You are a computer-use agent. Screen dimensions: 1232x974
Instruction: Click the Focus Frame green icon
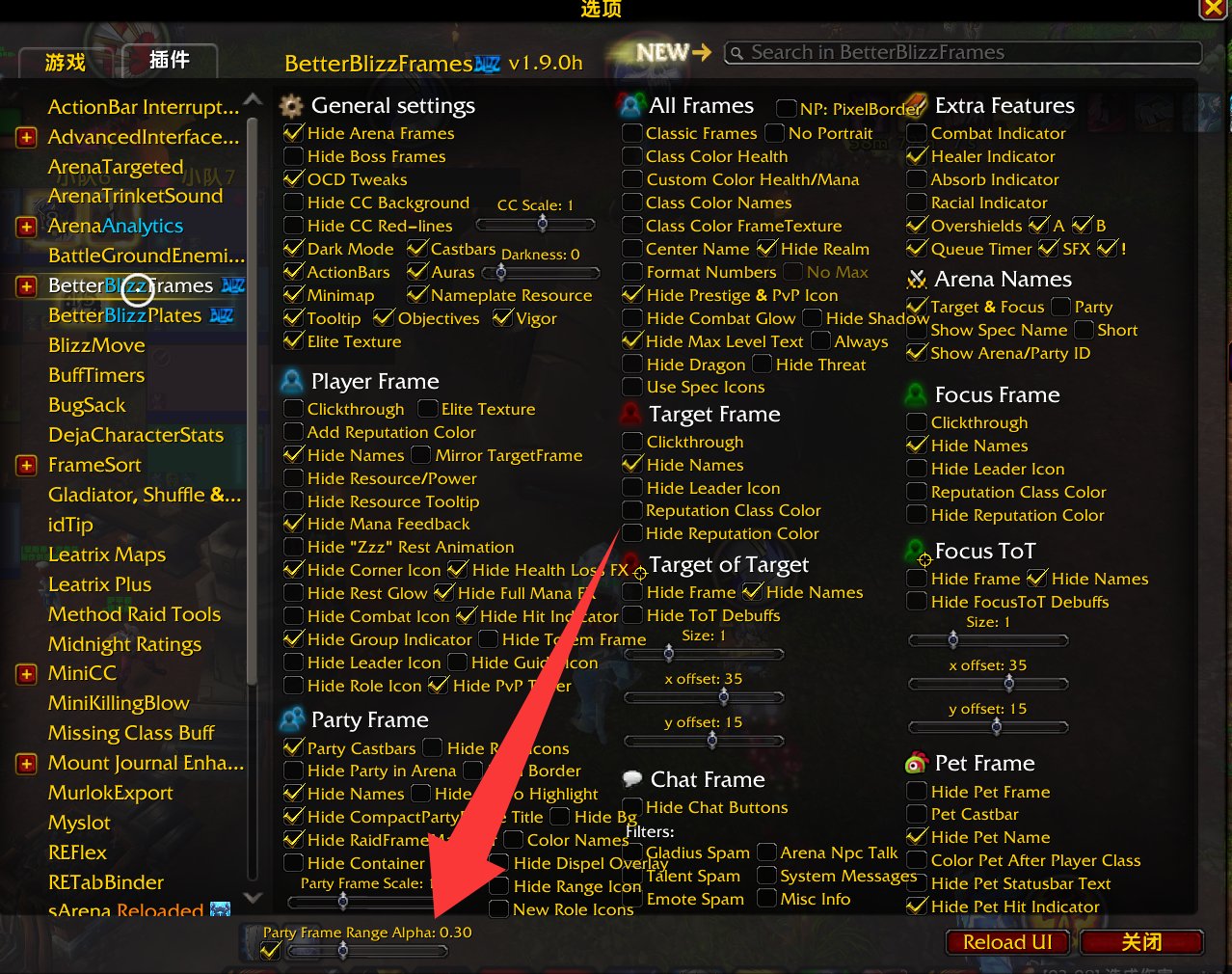916,395
